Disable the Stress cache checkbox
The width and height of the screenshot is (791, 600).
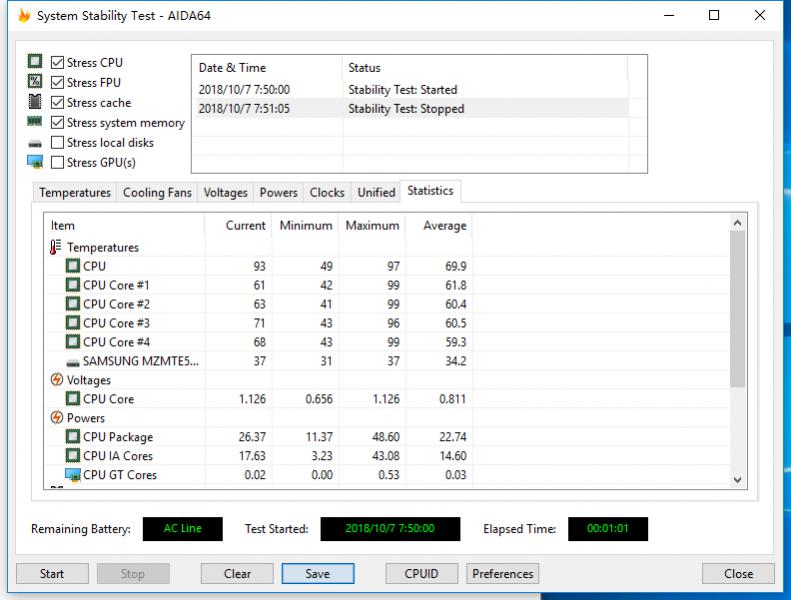[58, 102]
